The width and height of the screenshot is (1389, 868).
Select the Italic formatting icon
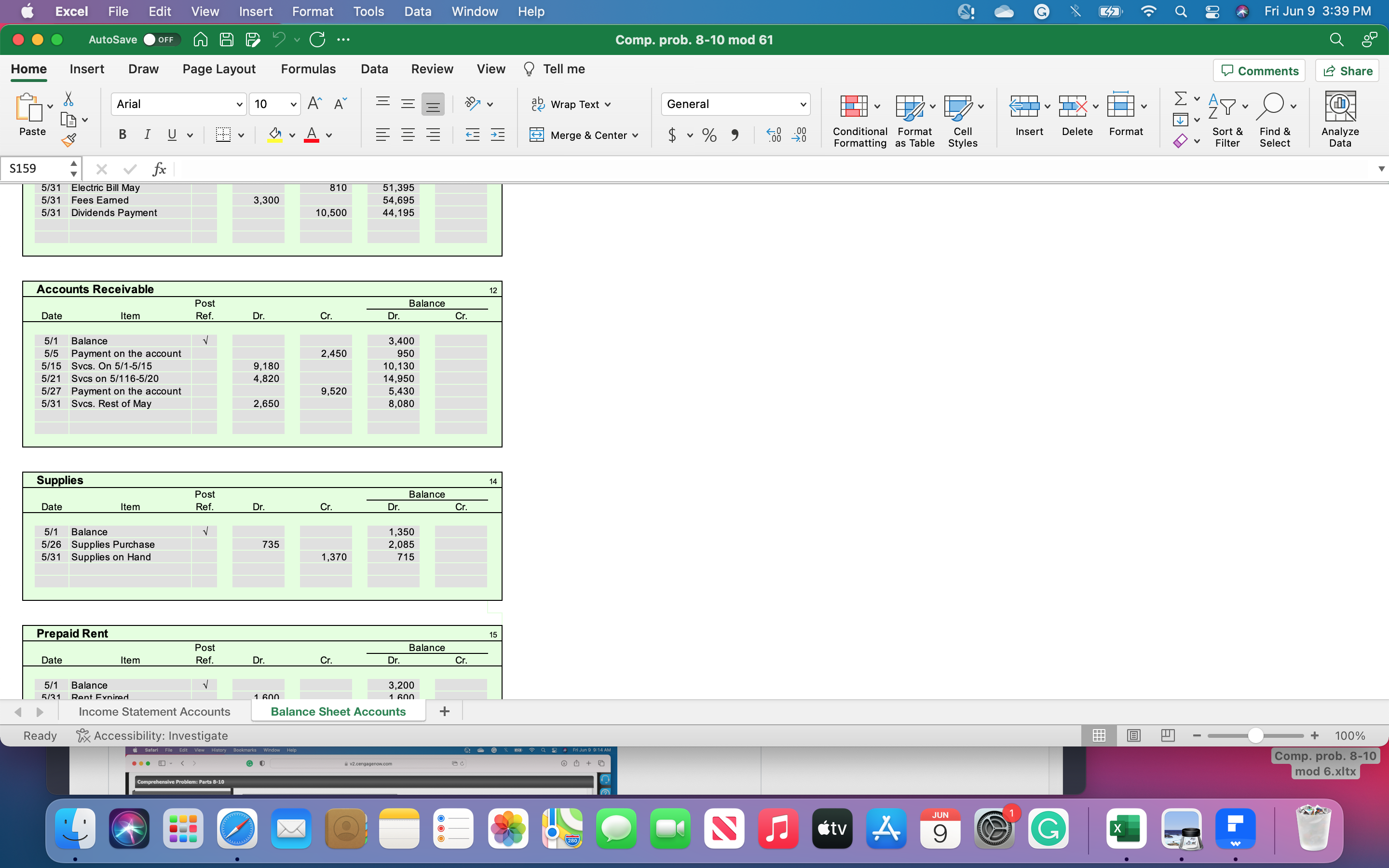click(147, 135)
